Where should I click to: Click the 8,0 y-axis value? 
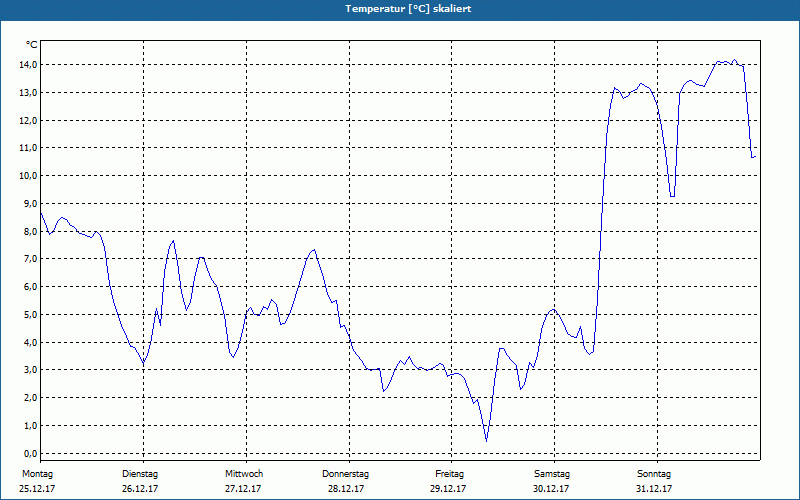(31, 232)
